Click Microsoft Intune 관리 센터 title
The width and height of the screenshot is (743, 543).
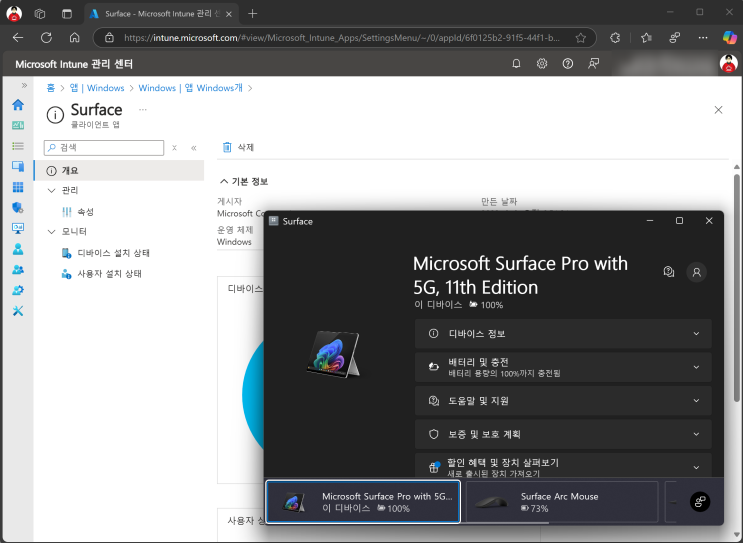click(74, 64)
